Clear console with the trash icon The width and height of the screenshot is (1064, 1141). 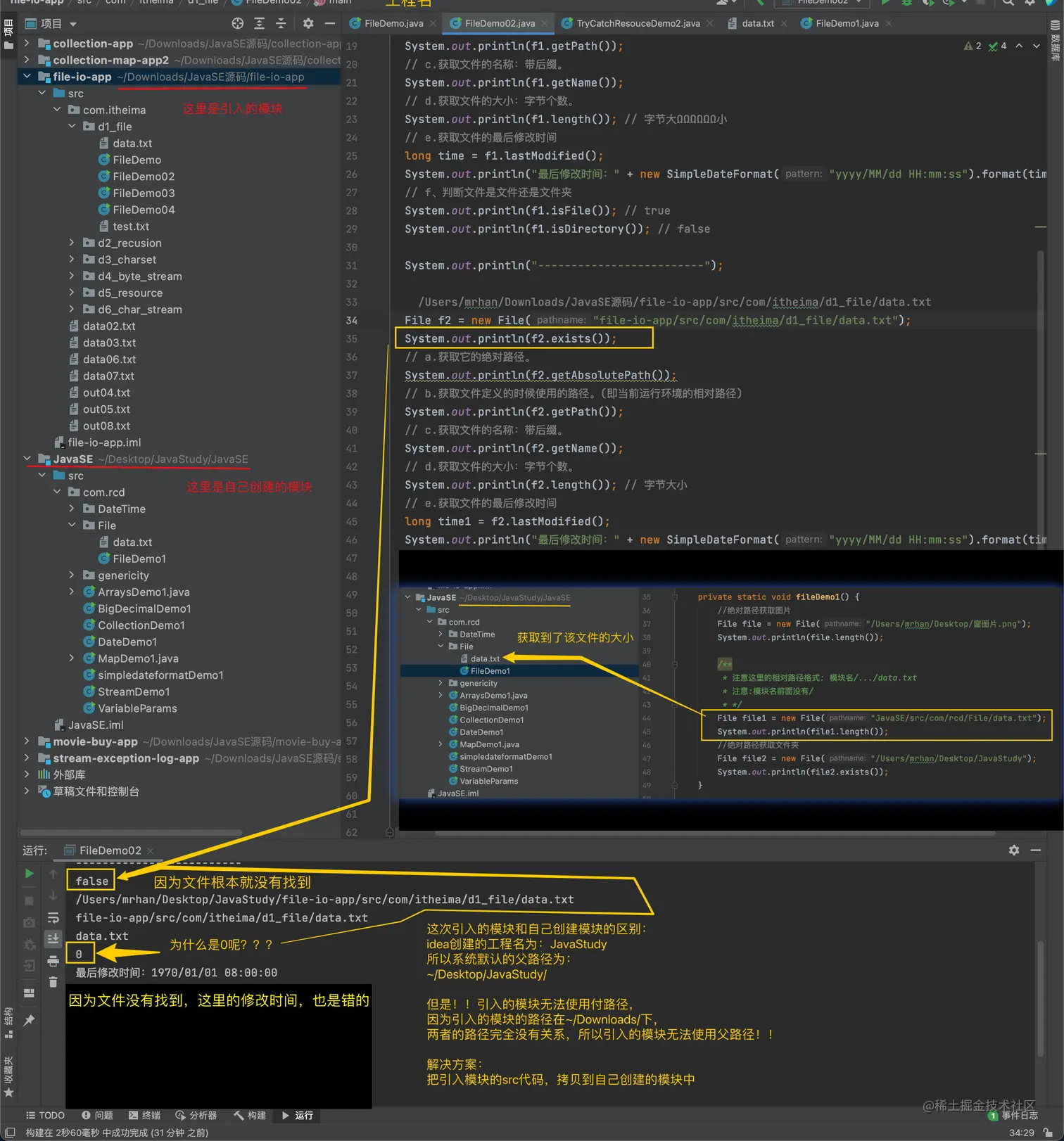(x=53, y=982)
